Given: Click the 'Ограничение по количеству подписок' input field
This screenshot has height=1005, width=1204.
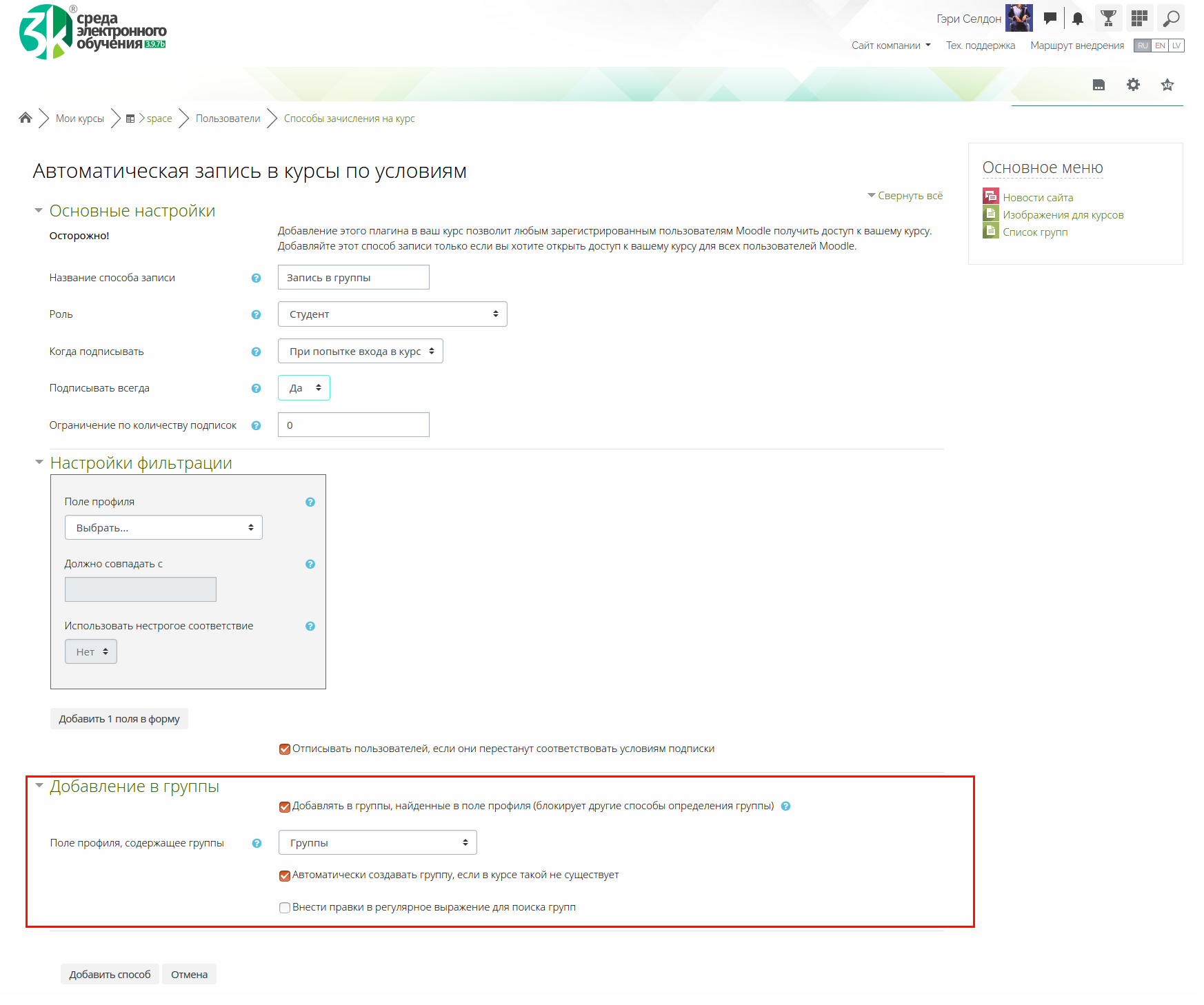Looking at the screenshot, I should [x=353, y=425].
